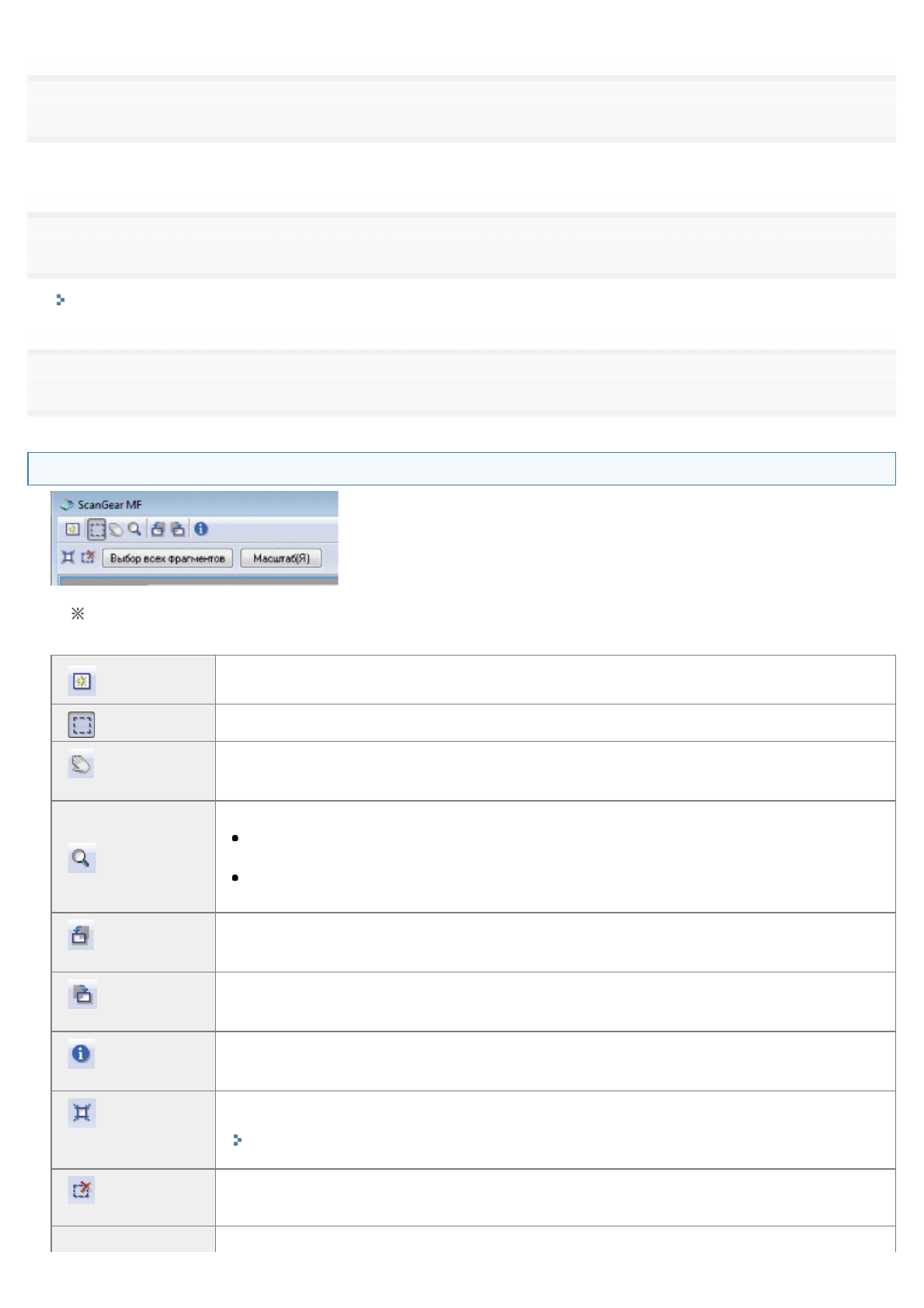
Task: Click the Auto Crop icon in the table
Action: [82, 1113]
